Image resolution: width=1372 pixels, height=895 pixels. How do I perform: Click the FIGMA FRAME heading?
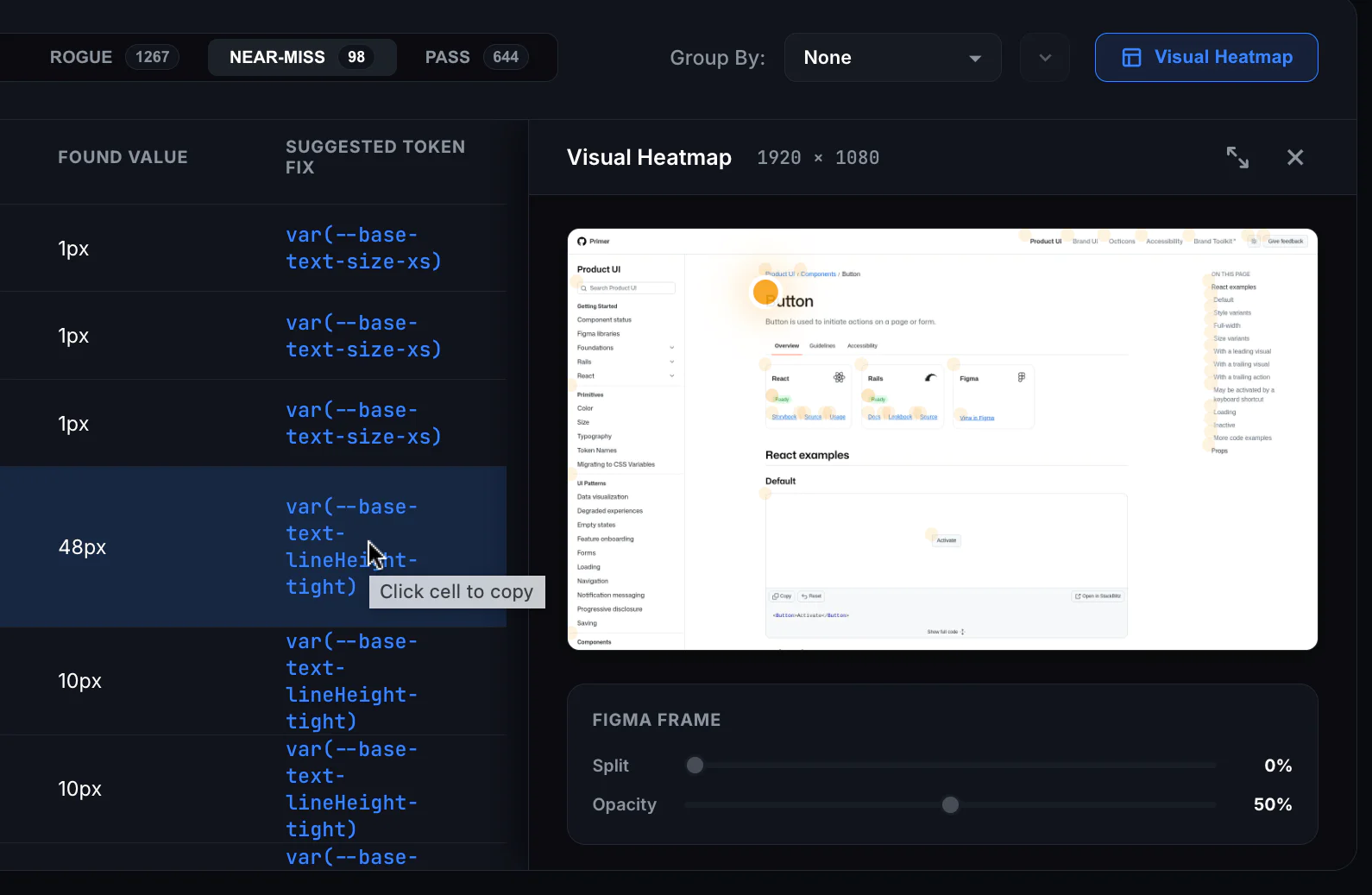point(657,720)
